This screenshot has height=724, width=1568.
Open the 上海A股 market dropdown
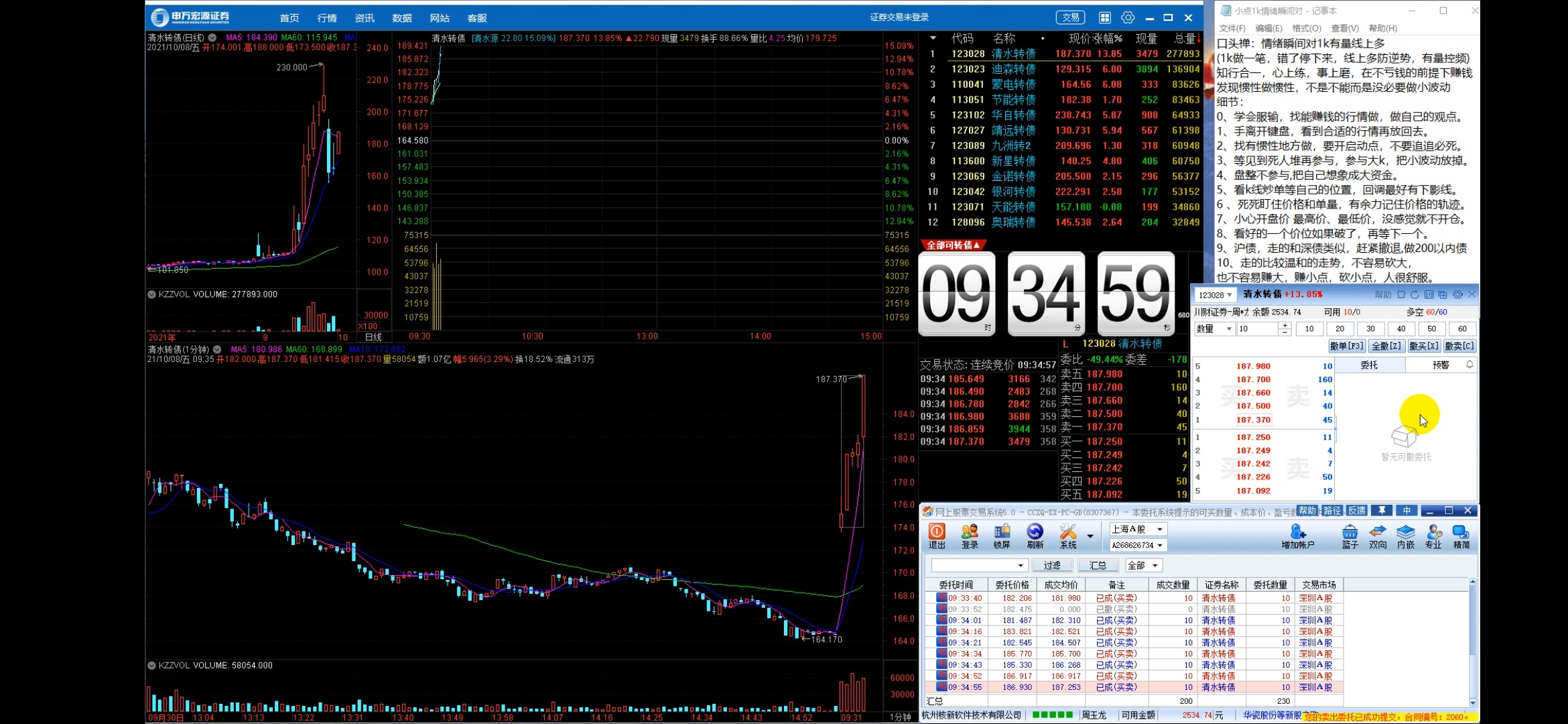1138,530
